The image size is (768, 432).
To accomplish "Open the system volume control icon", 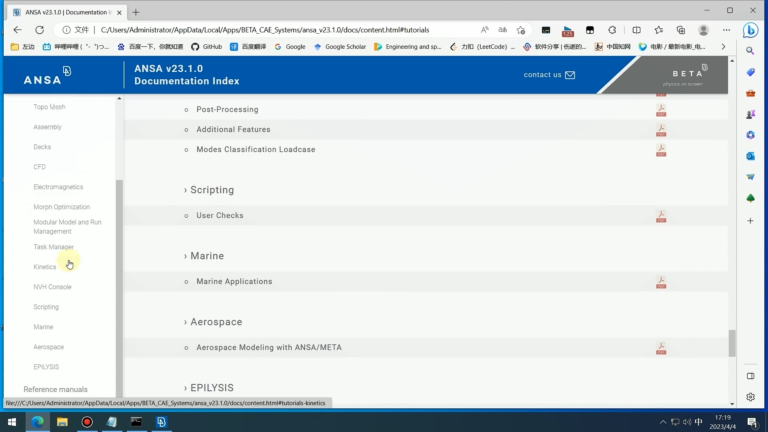I will pyautogui.click(x=687, y=422).
